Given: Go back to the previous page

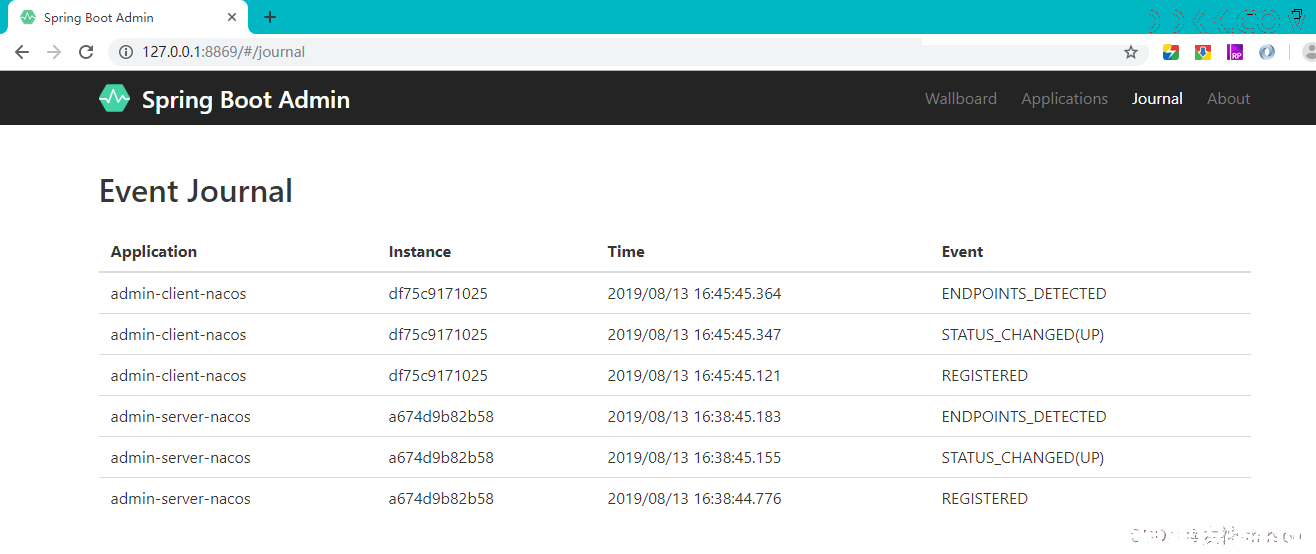Looking at the screenshot, I should (22, 52).
